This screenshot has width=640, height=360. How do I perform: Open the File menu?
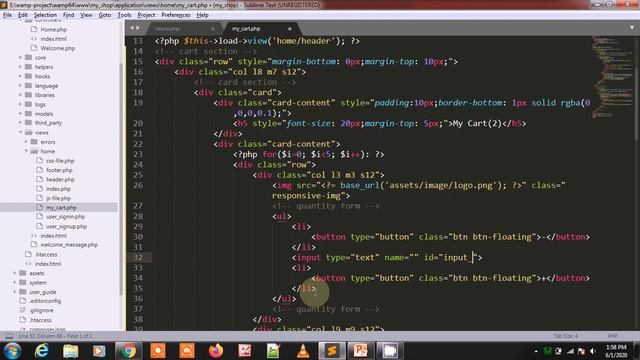(7, 15)
